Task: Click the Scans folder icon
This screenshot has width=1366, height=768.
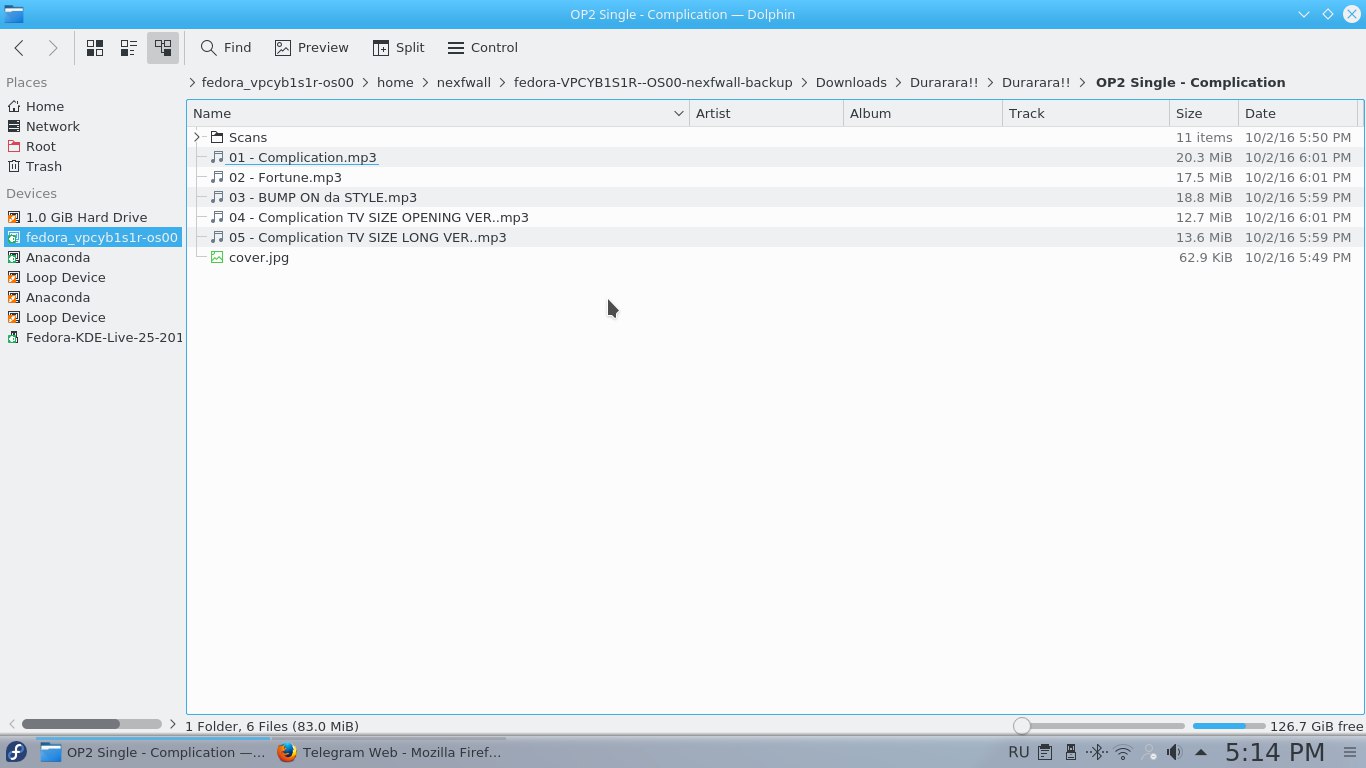Action: point(217,137)
